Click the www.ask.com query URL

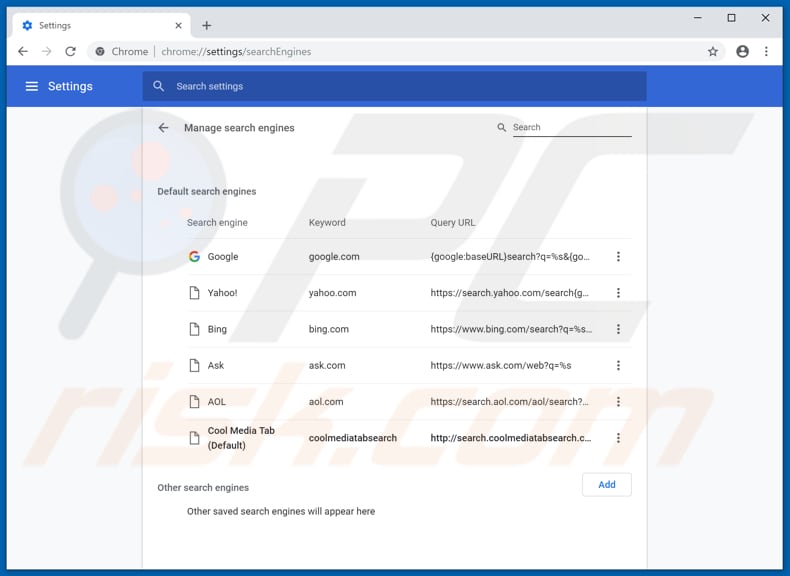pyautogui.click(x=501, y=365)
